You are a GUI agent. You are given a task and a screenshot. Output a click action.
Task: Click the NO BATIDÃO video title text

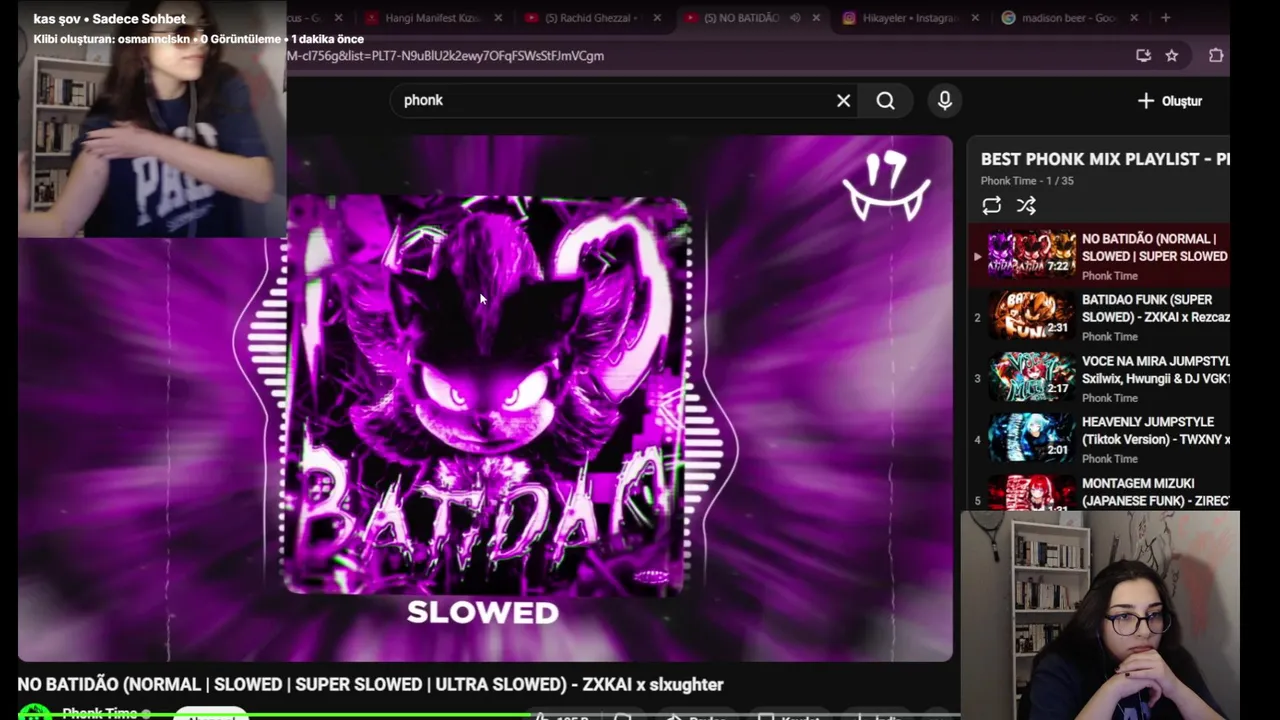click(x=370, y=685)
